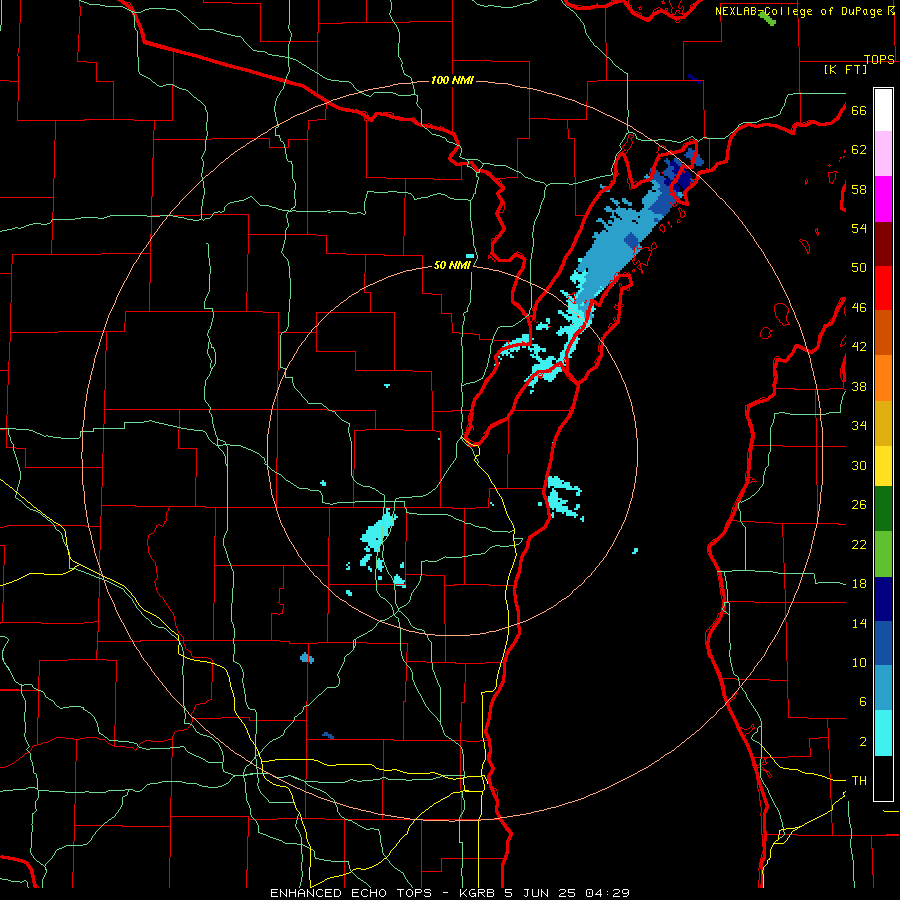Click the green echo speck below NEXLAB text
This screenshot has width=900, height=900.
[x=767, y=19]
